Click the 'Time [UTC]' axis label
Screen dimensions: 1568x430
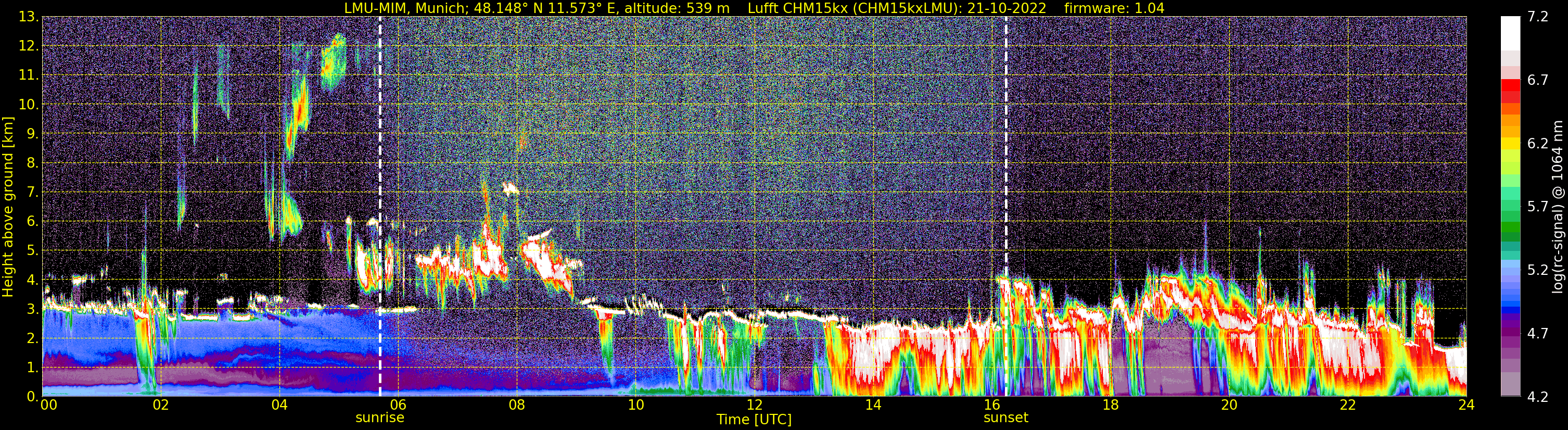pyautogui.click(x=754, y=419)
